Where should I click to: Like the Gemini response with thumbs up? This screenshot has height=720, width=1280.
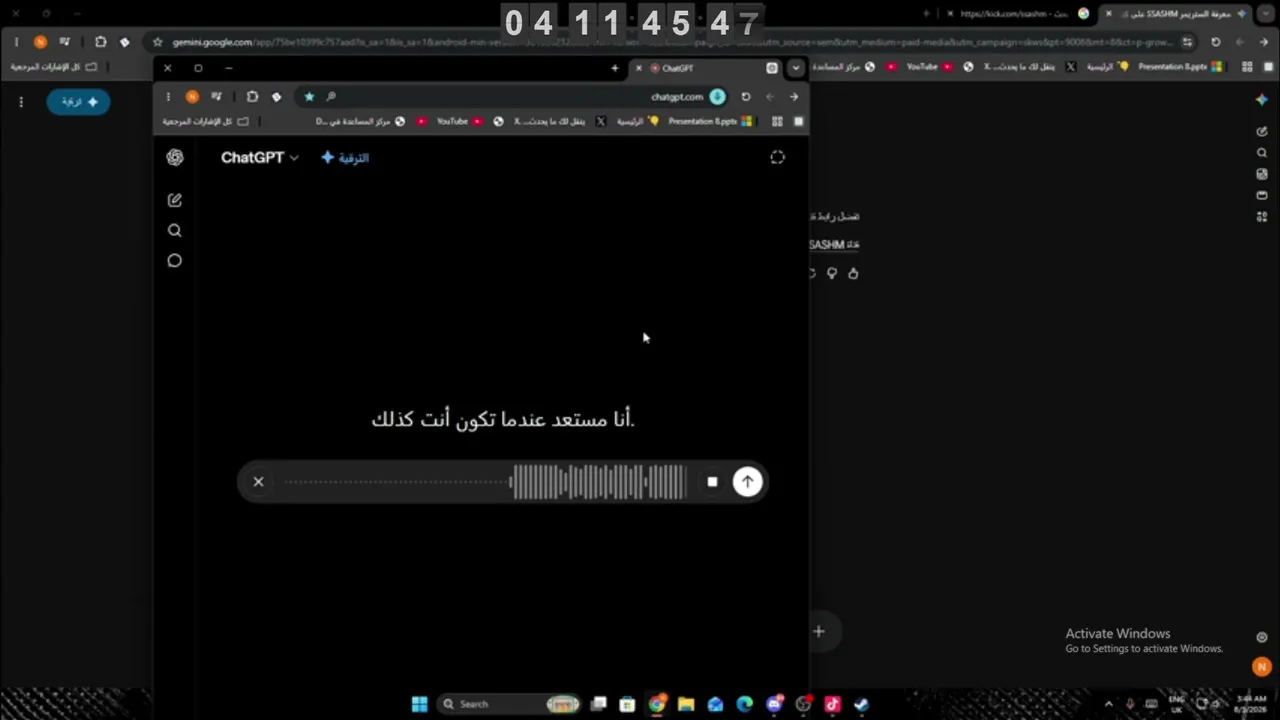(x=853, y=273)
